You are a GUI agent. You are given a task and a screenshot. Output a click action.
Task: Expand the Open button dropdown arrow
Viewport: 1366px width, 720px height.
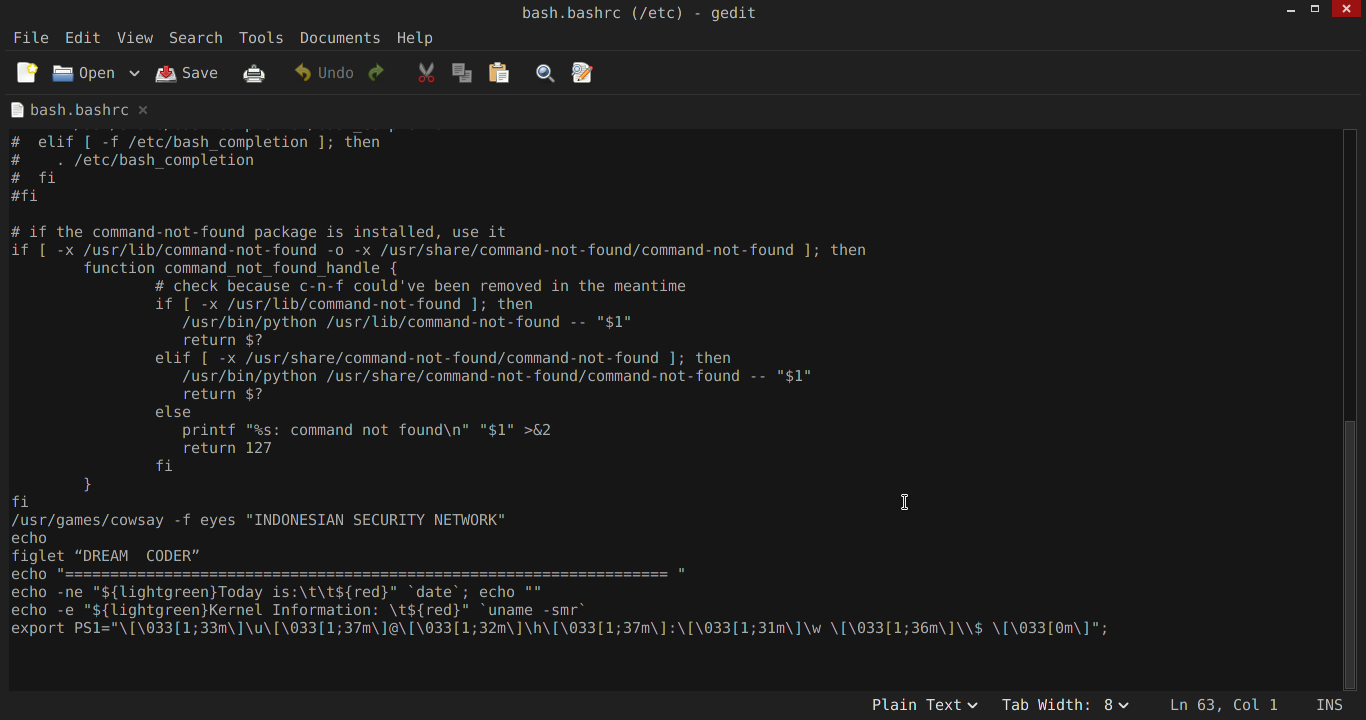pyautogui.click(x=133, y=72)
